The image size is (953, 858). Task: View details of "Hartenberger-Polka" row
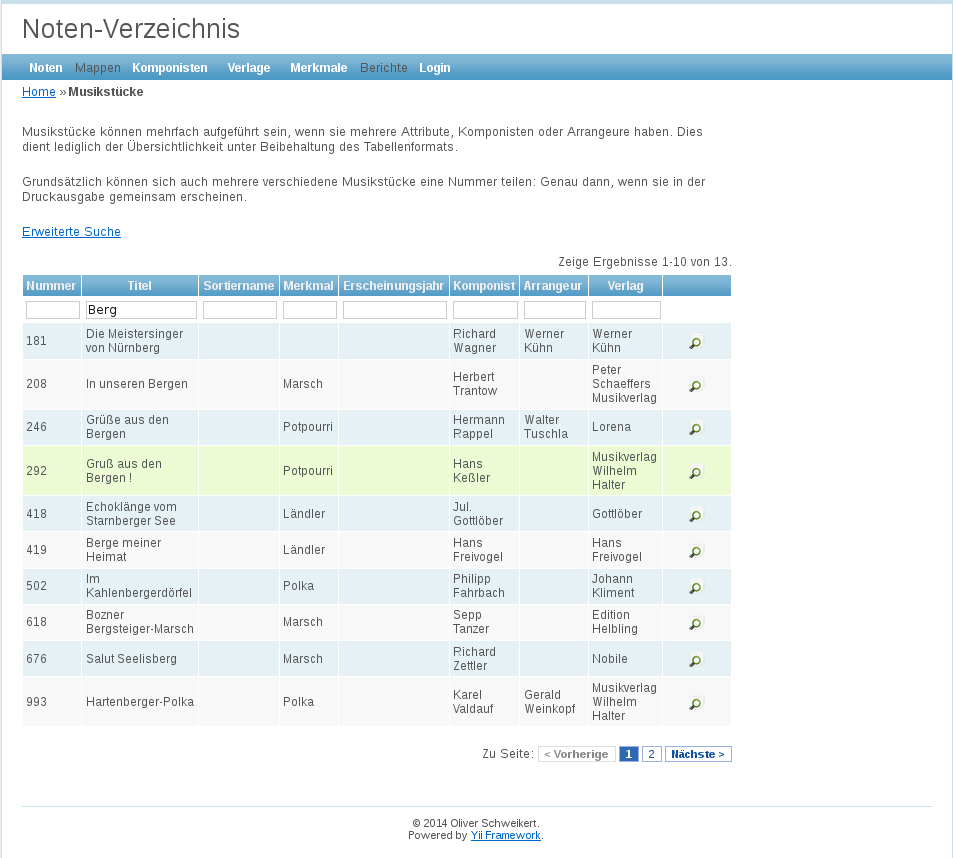pos(694,702)
